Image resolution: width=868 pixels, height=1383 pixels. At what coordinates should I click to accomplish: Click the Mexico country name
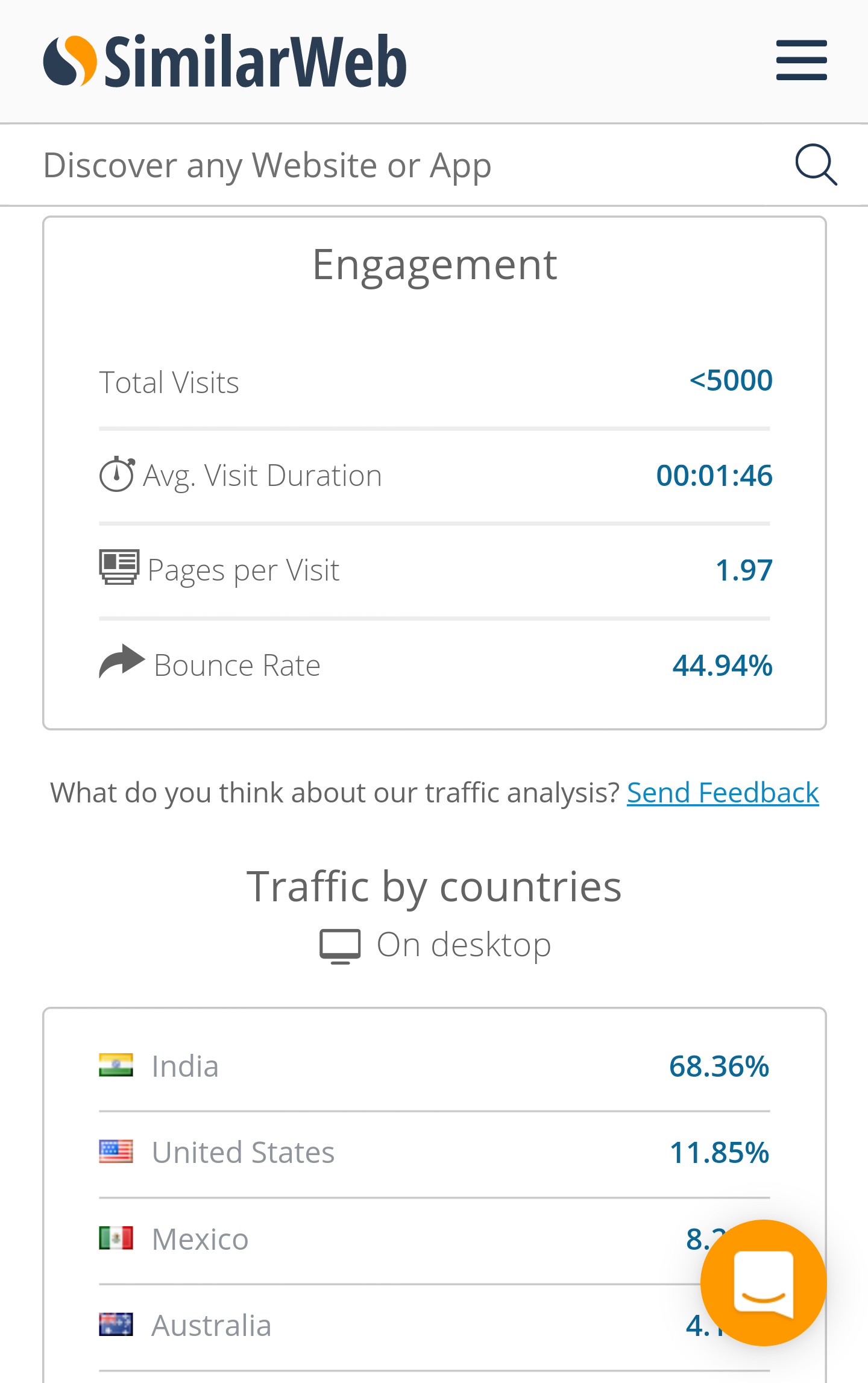pos(200,1239)
